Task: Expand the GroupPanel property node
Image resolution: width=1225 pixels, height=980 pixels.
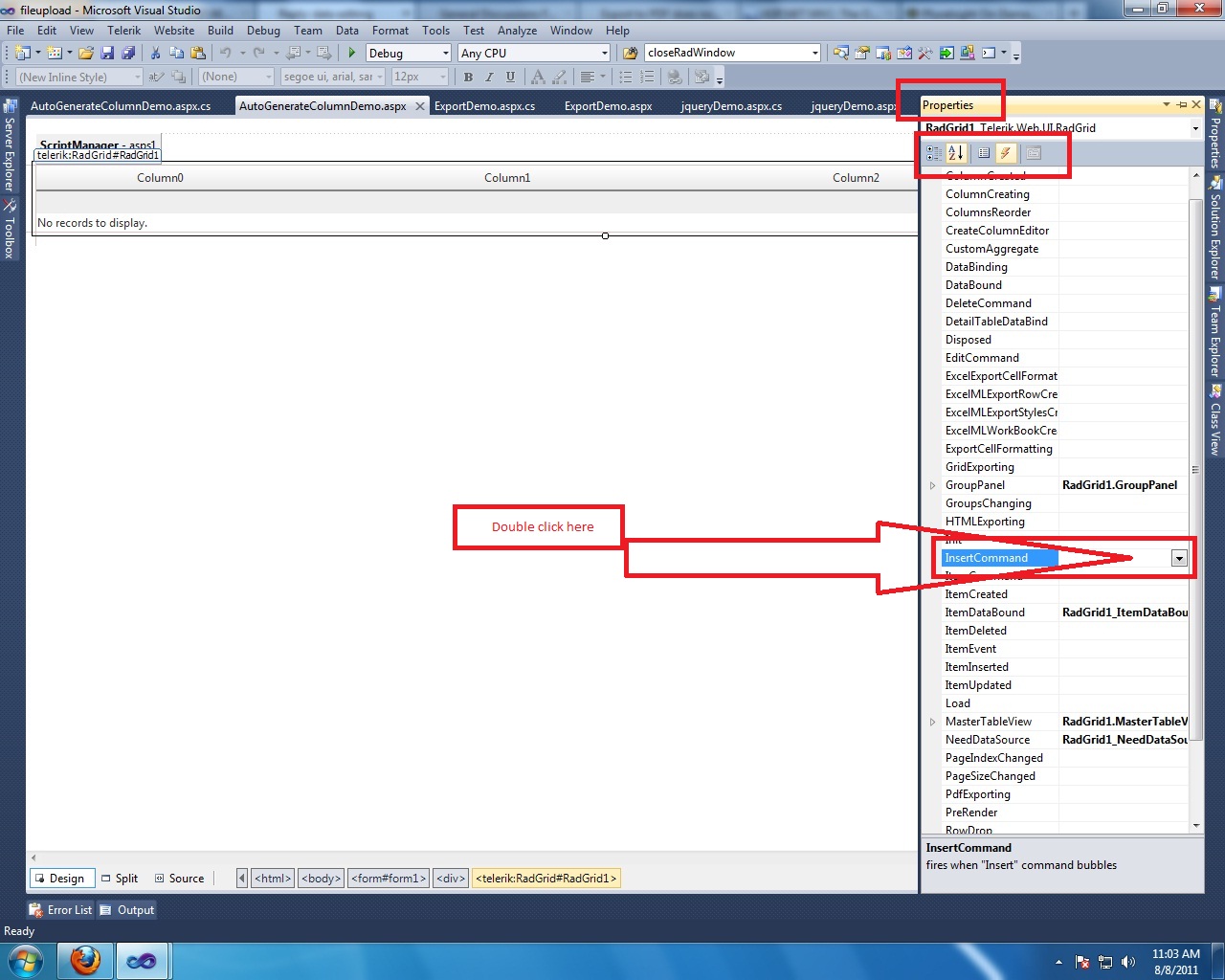Action: tap(933, 485)
